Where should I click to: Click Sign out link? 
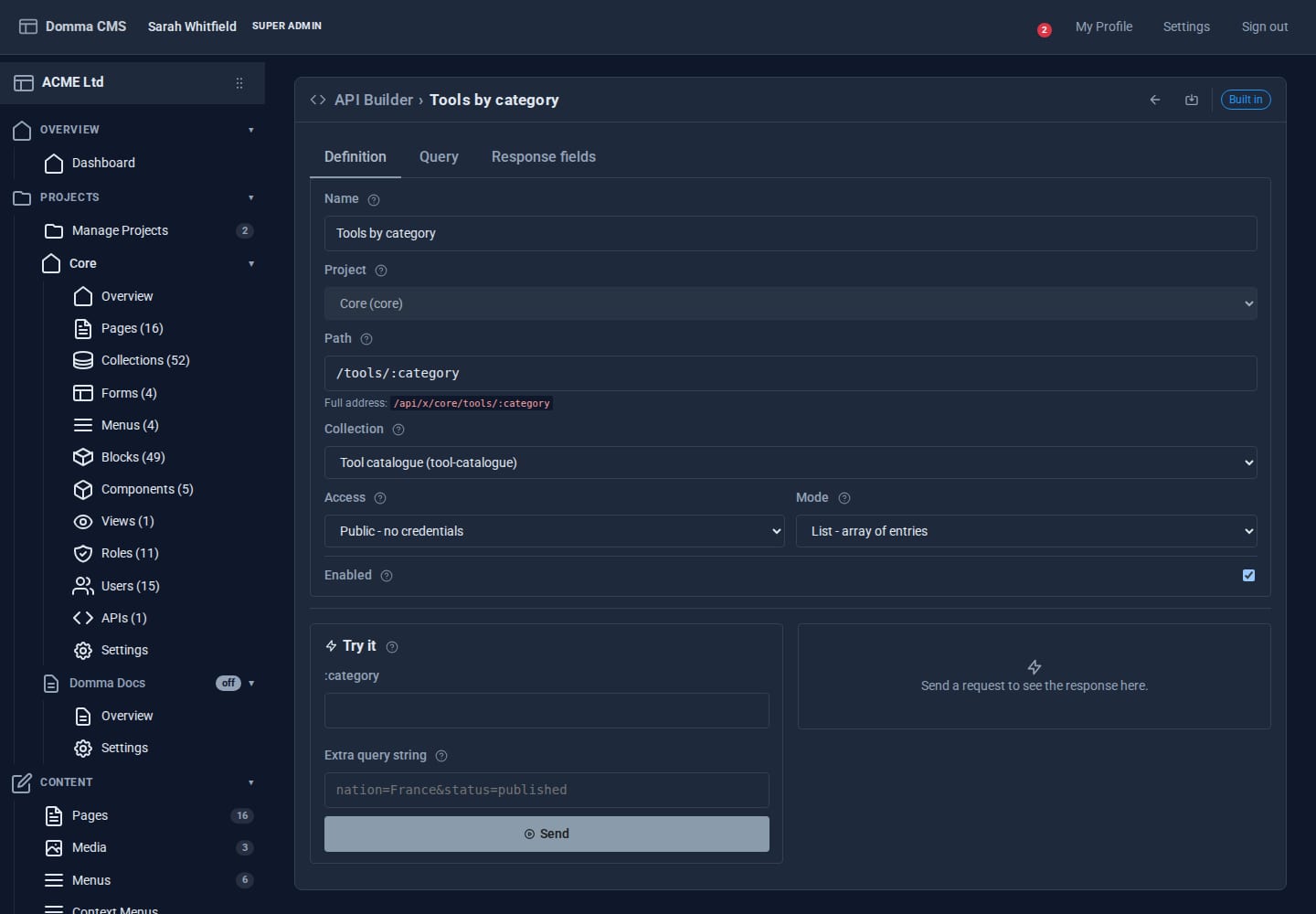coord(1265,27)
